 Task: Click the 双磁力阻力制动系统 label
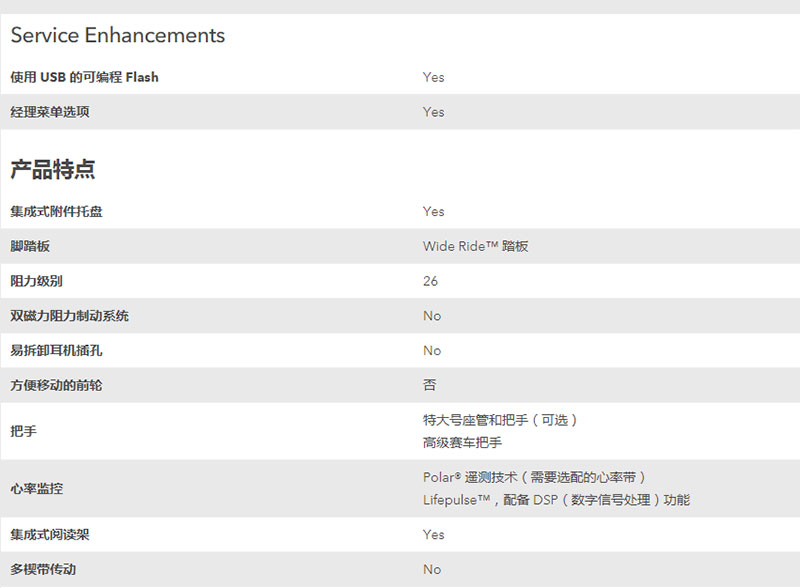coord(69,315)
